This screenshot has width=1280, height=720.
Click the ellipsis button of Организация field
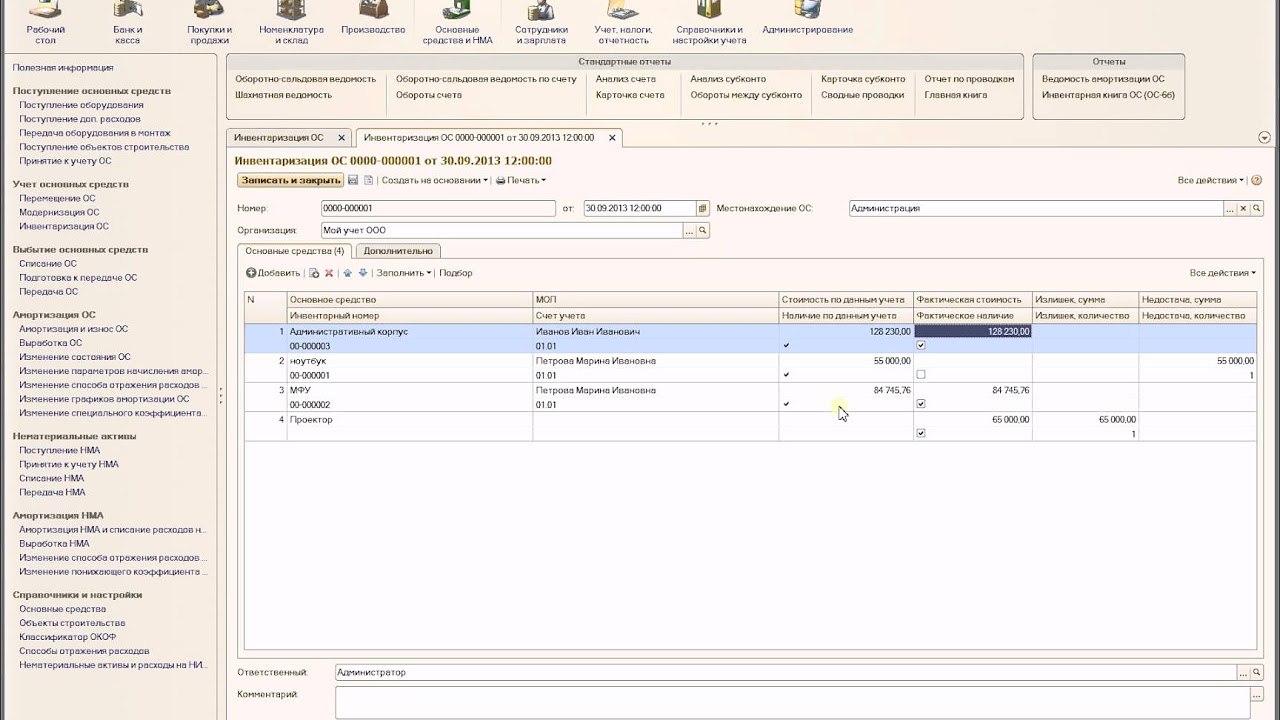[689, 230]
